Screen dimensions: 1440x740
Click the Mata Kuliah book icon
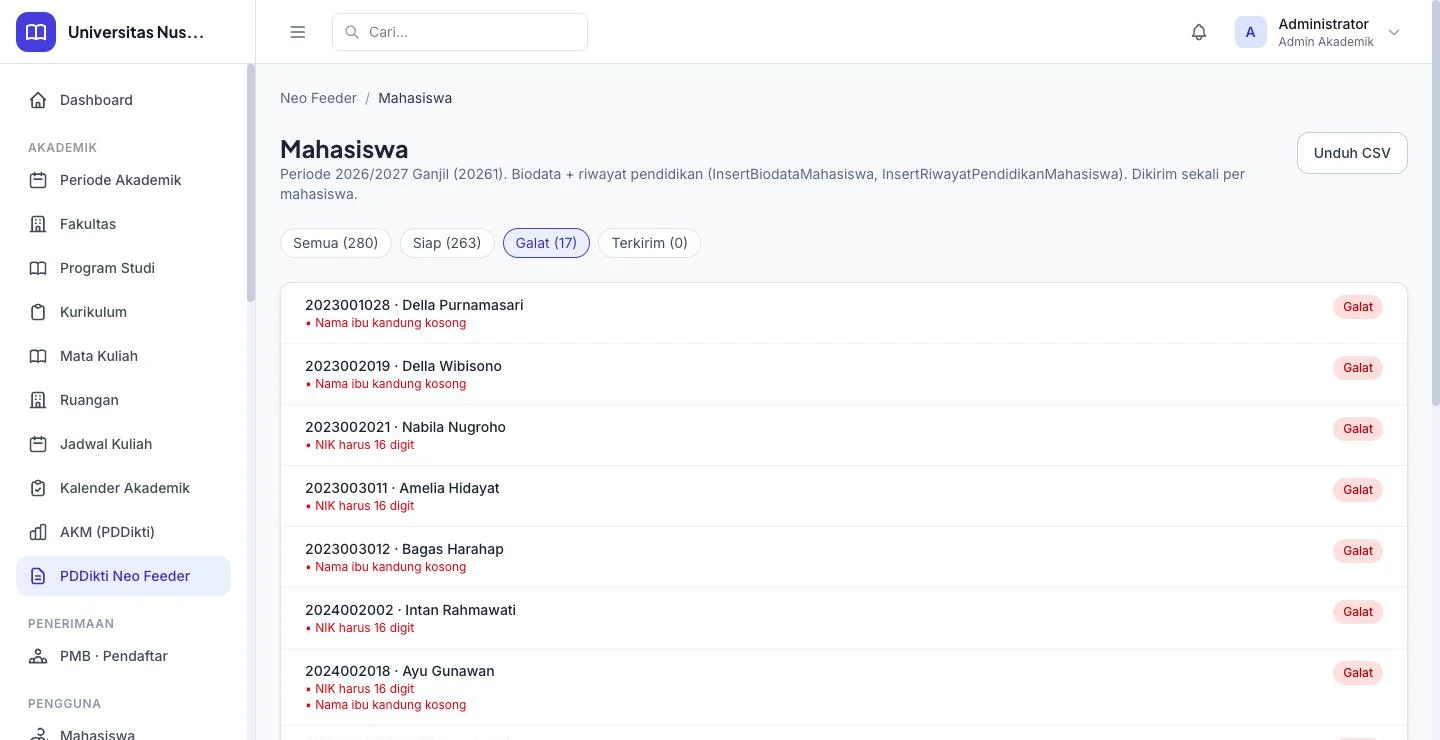click(38, 356)
